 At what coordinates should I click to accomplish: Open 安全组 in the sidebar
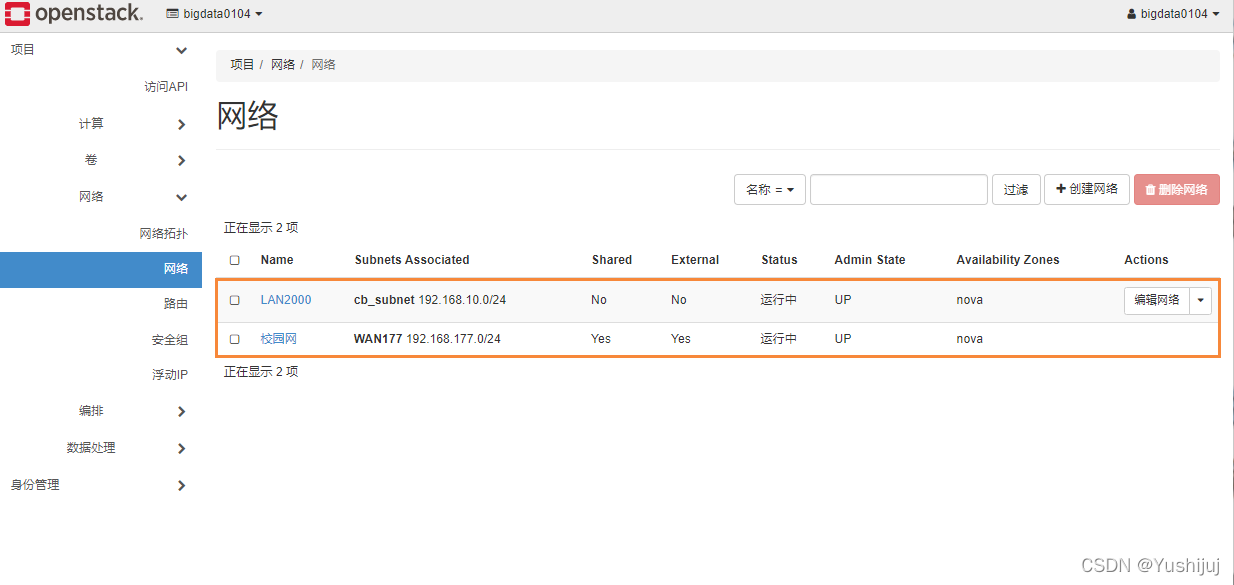169,340
